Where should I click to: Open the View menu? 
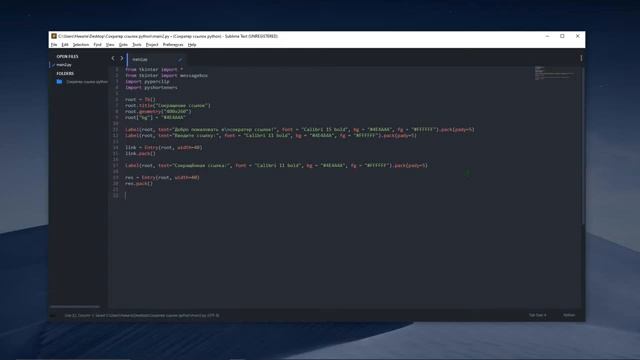pos(110,44)
